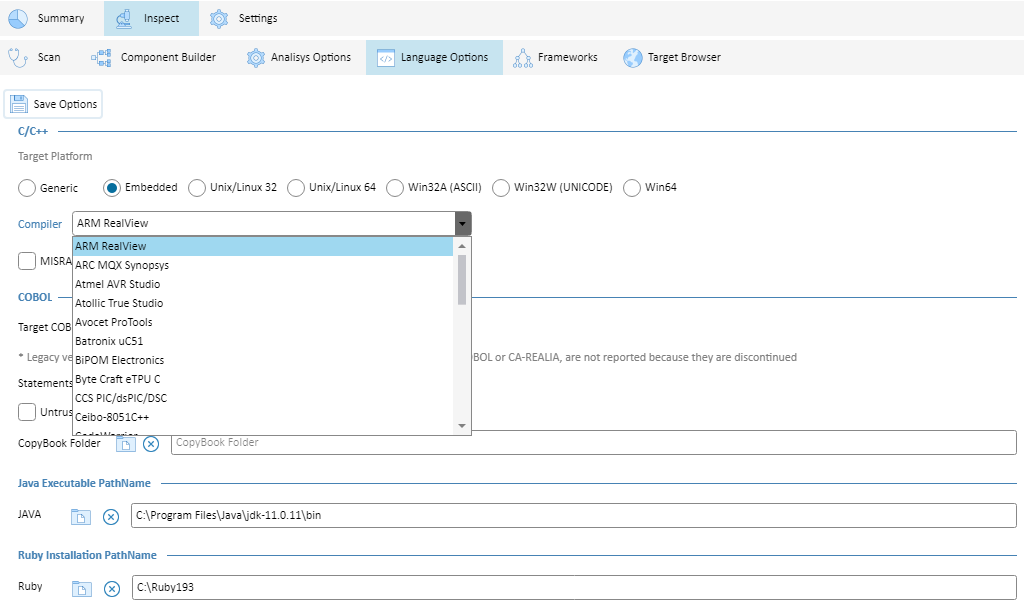This screenshot has width=1024, height=608.
Task: Click inside the Ruby installation path field
Action: click(x=400, y=589)
